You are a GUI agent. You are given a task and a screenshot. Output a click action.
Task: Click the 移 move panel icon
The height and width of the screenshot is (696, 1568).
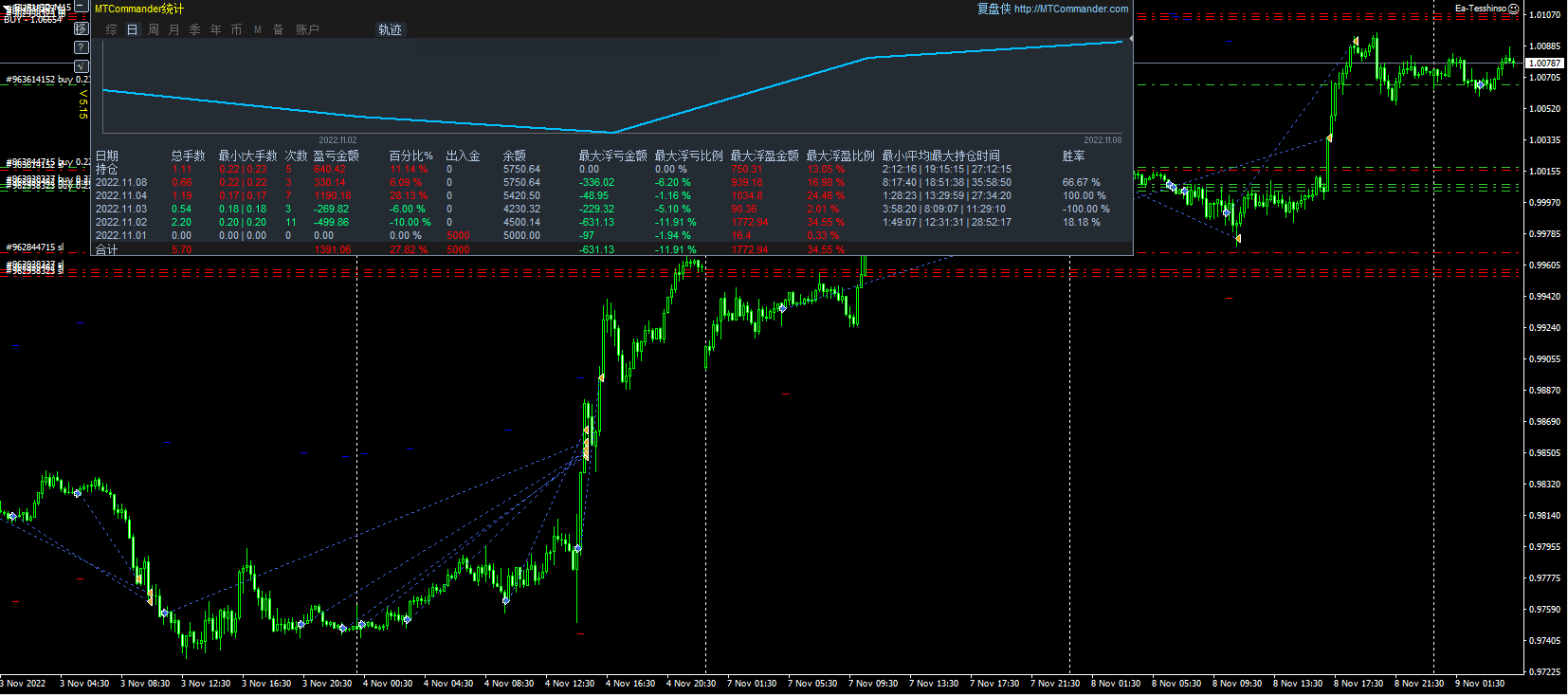pyautogui.click(x=82, y=28)
